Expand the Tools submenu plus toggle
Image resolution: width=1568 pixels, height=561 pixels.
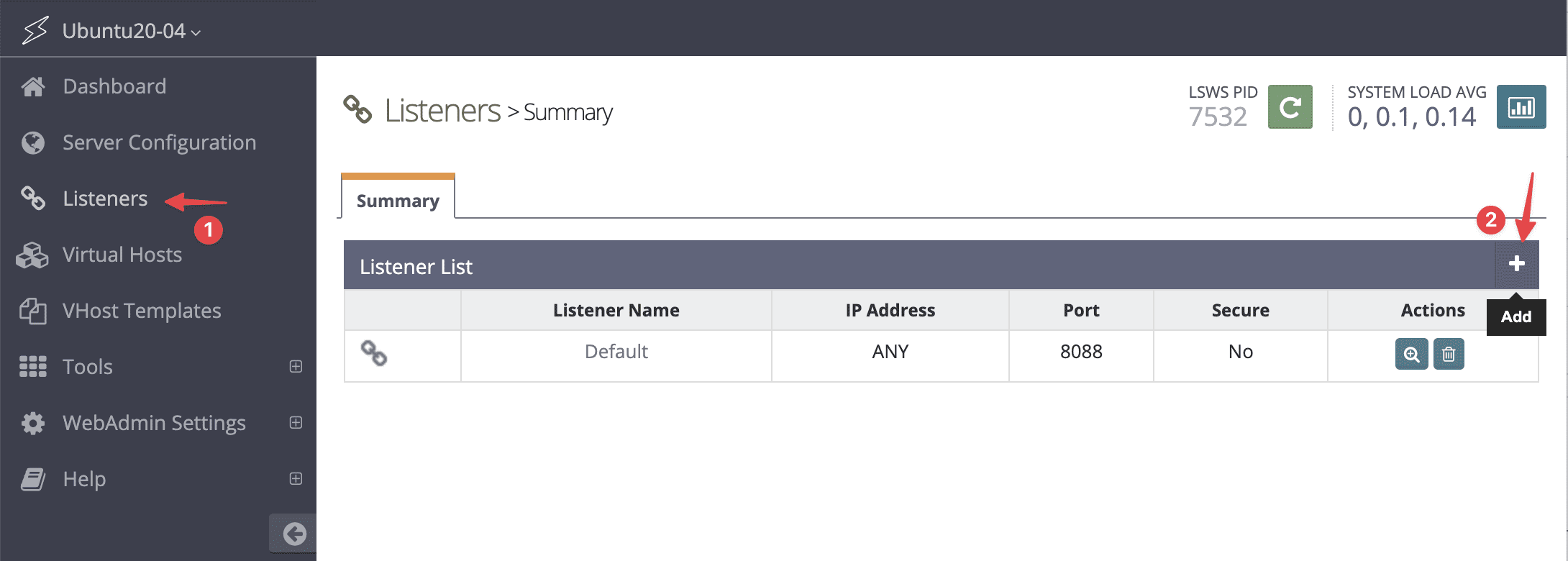[296, 367]
